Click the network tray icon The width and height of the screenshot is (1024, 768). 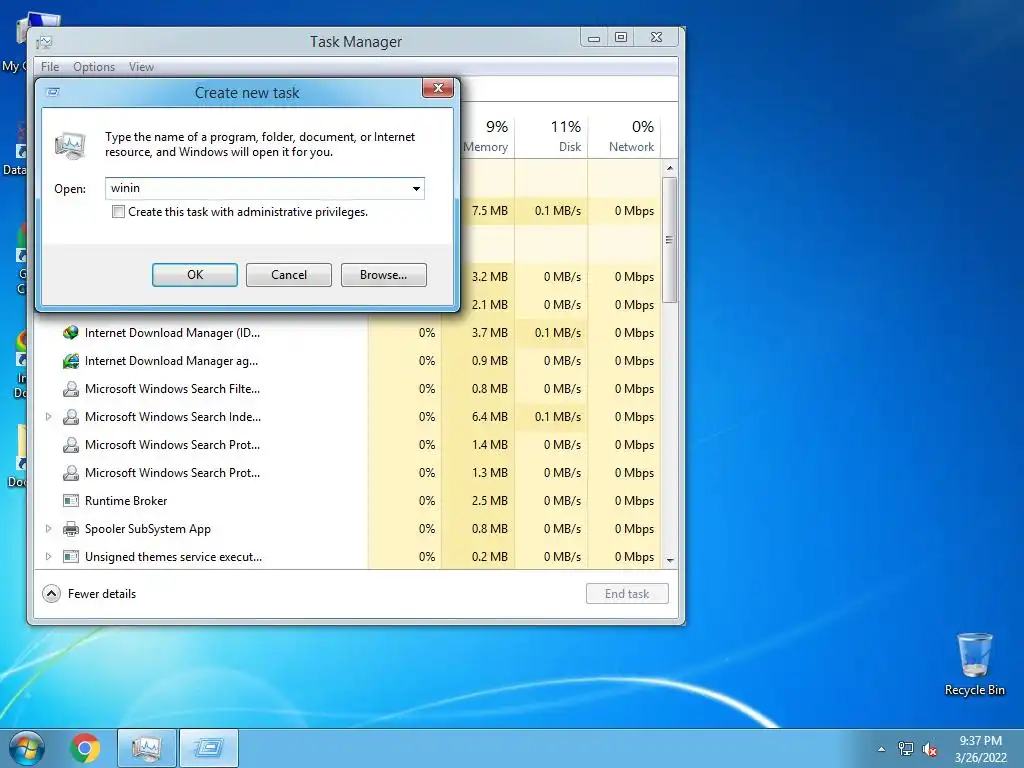point(906,749)
